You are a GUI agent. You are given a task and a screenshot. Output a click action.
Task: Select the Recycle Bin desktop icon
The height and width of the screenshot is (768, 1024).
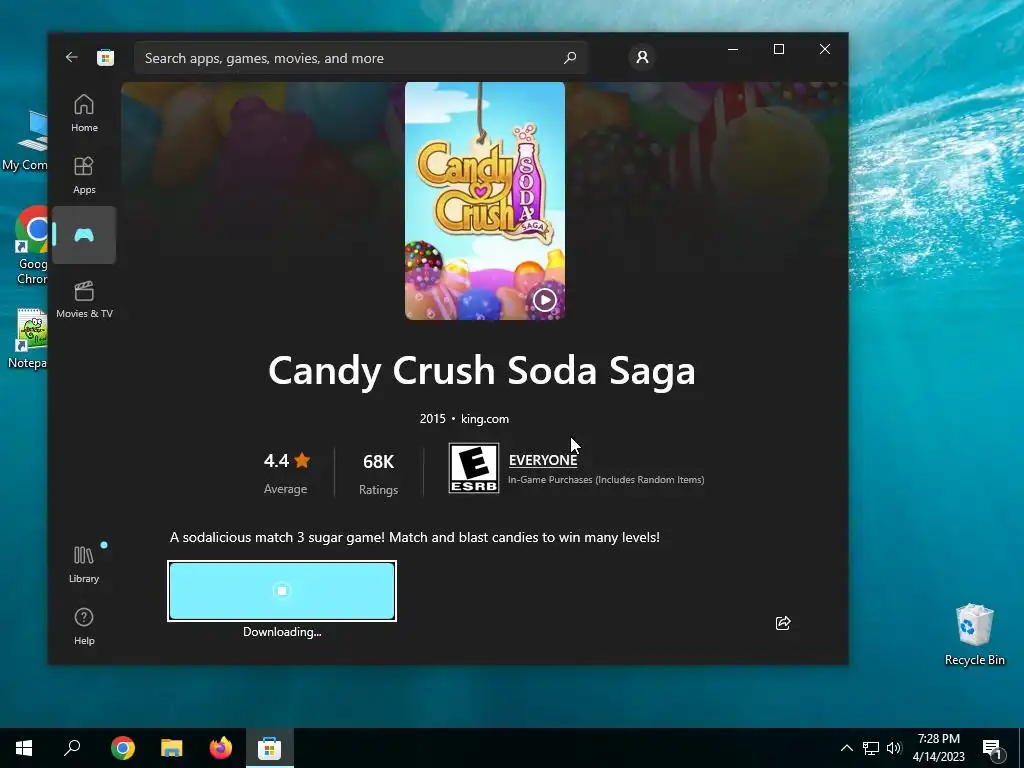(974, 634)
